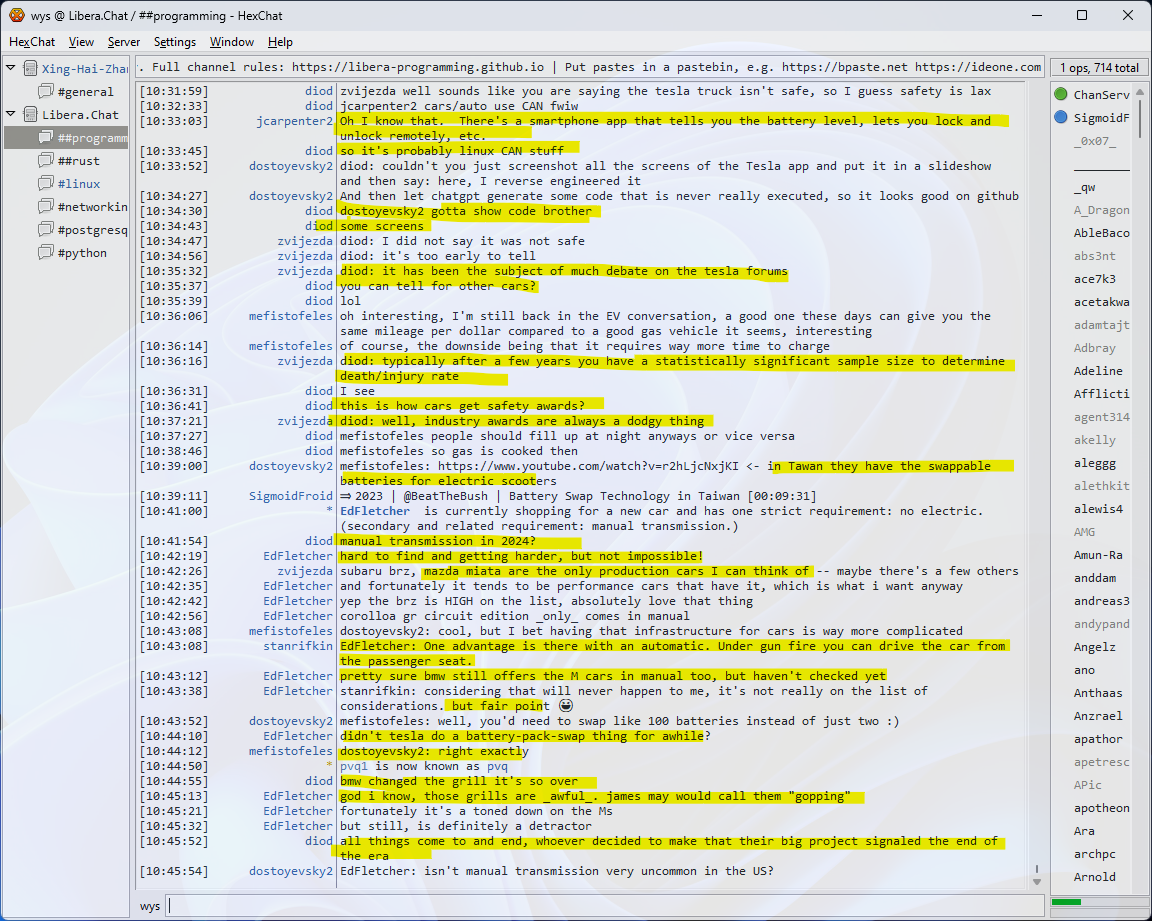Click the Xing-Hai-Zhan server icon
Viewport: 1152px width, 921px height.
tap(30, 69)
